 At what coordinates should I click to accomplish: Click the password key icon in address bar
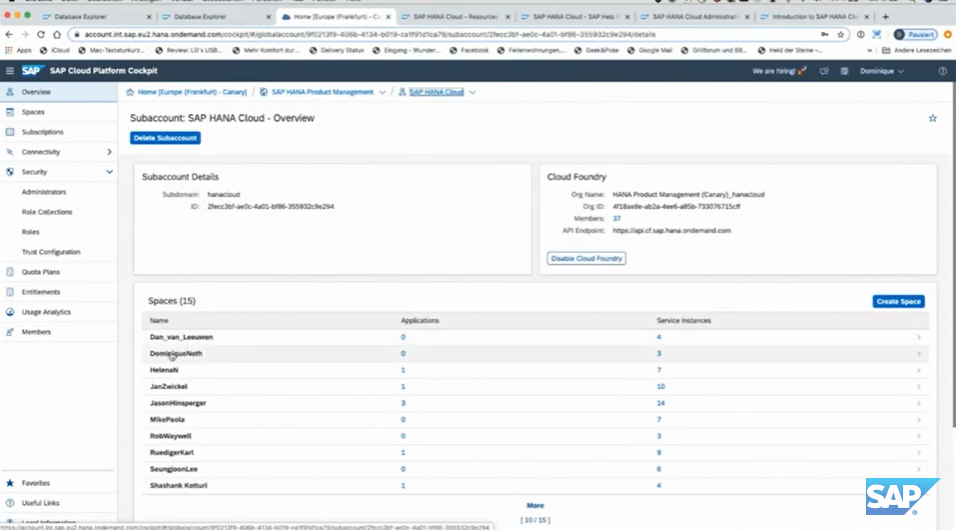click(824, 35)
